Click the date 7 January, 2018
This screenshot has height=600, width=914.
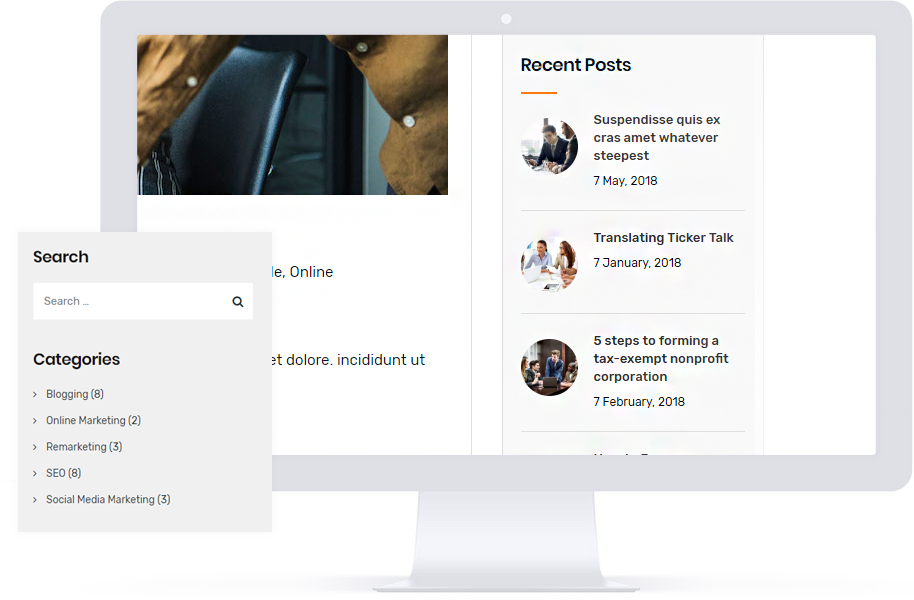[637, 263]
